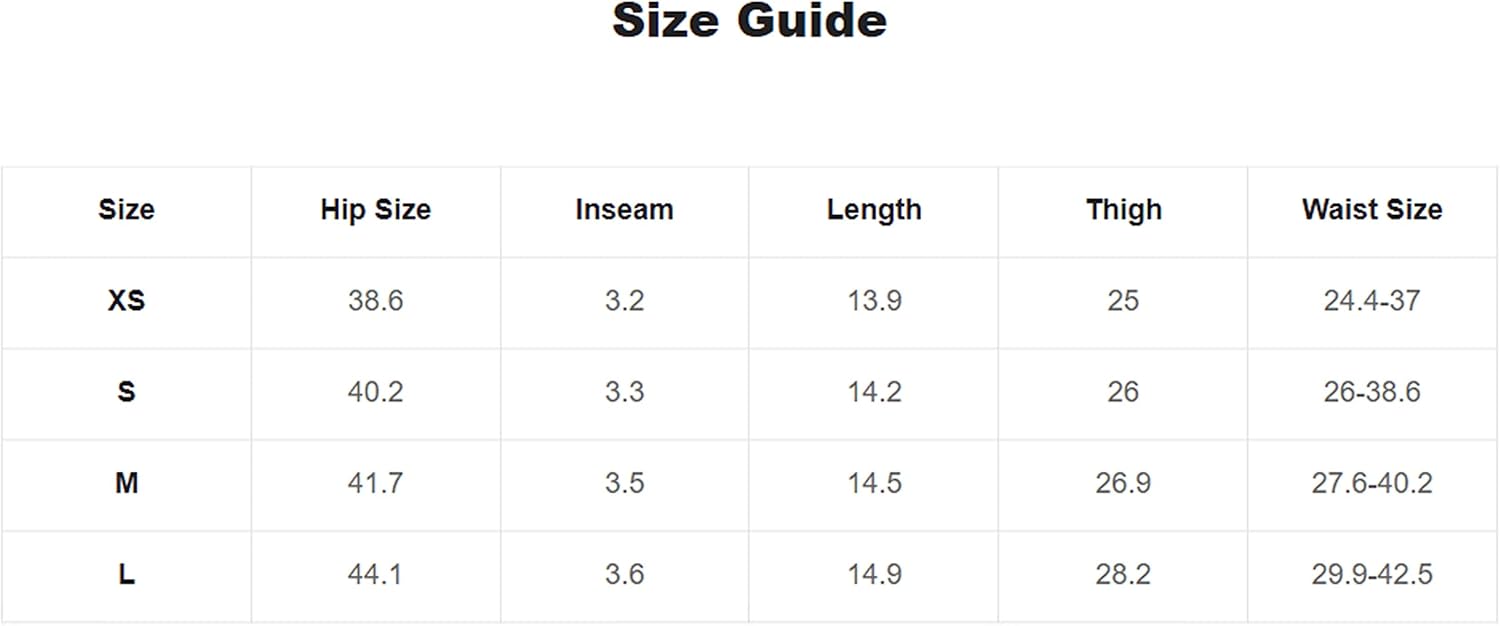
Task: Click the Size Guide heading
Action: (x=749, y=22)
